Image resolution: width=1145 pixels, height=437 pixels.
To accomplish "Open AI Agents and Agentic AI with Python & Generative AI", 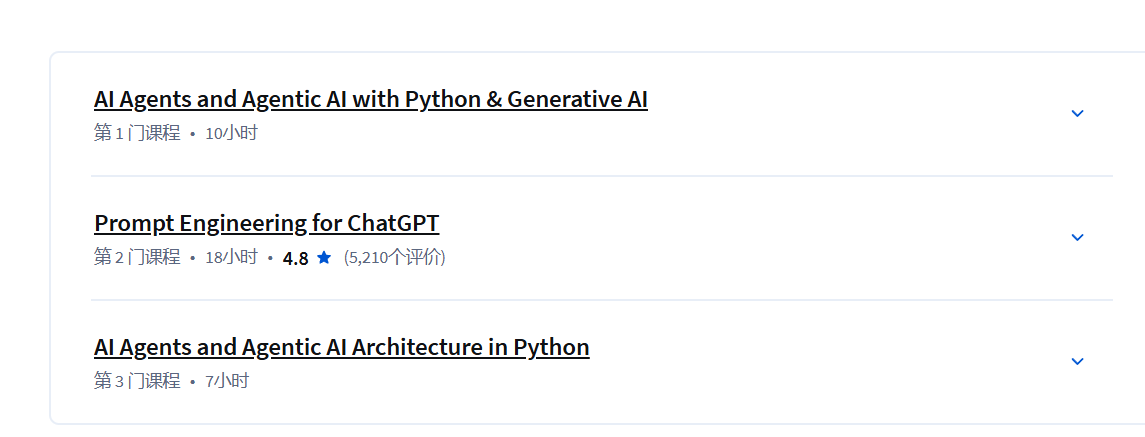I will [370, 100].
